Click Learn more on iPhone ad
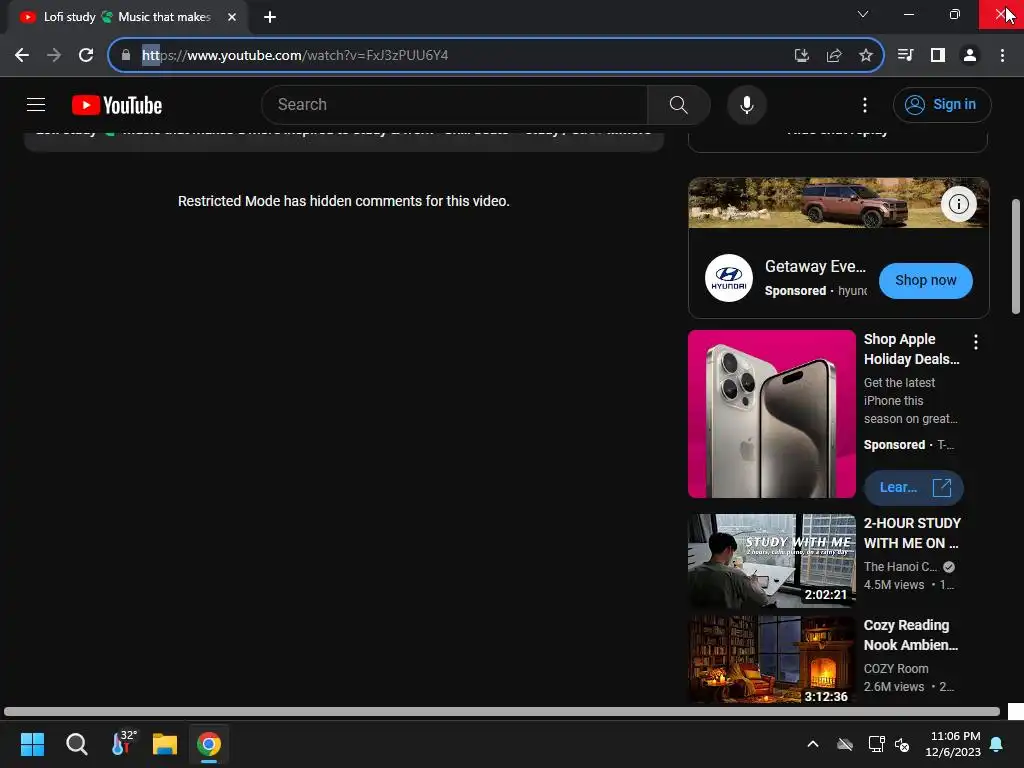Image resolution: width=1024 pixels, height=768 pixels. (x=913, y=488)
